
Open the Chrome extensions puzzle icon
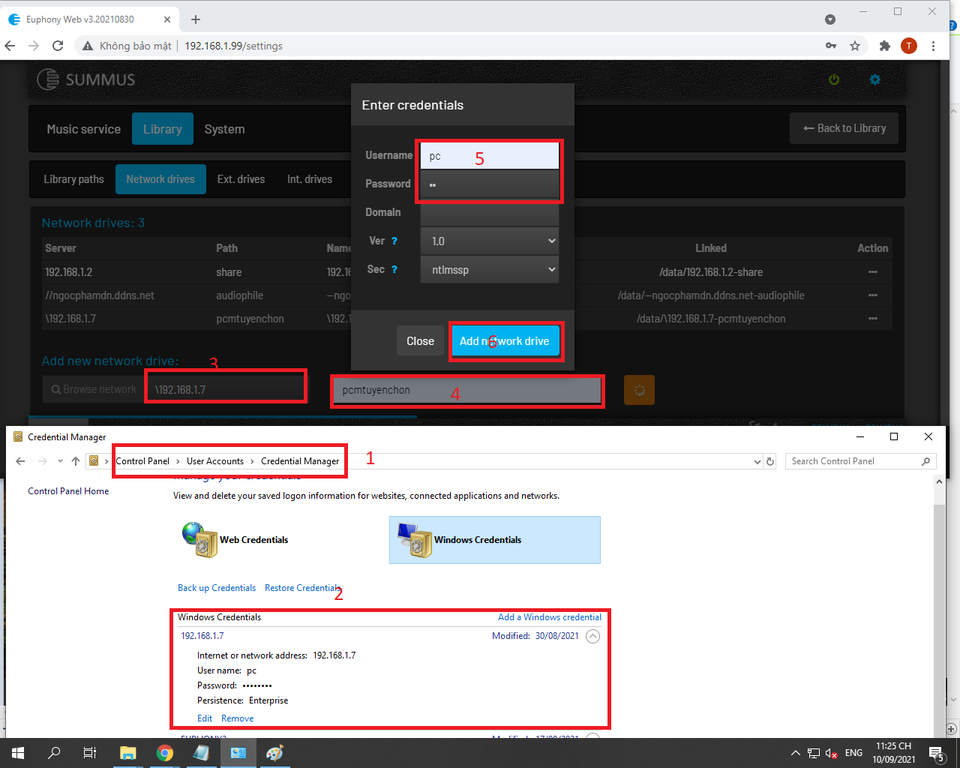coord(885,46)
